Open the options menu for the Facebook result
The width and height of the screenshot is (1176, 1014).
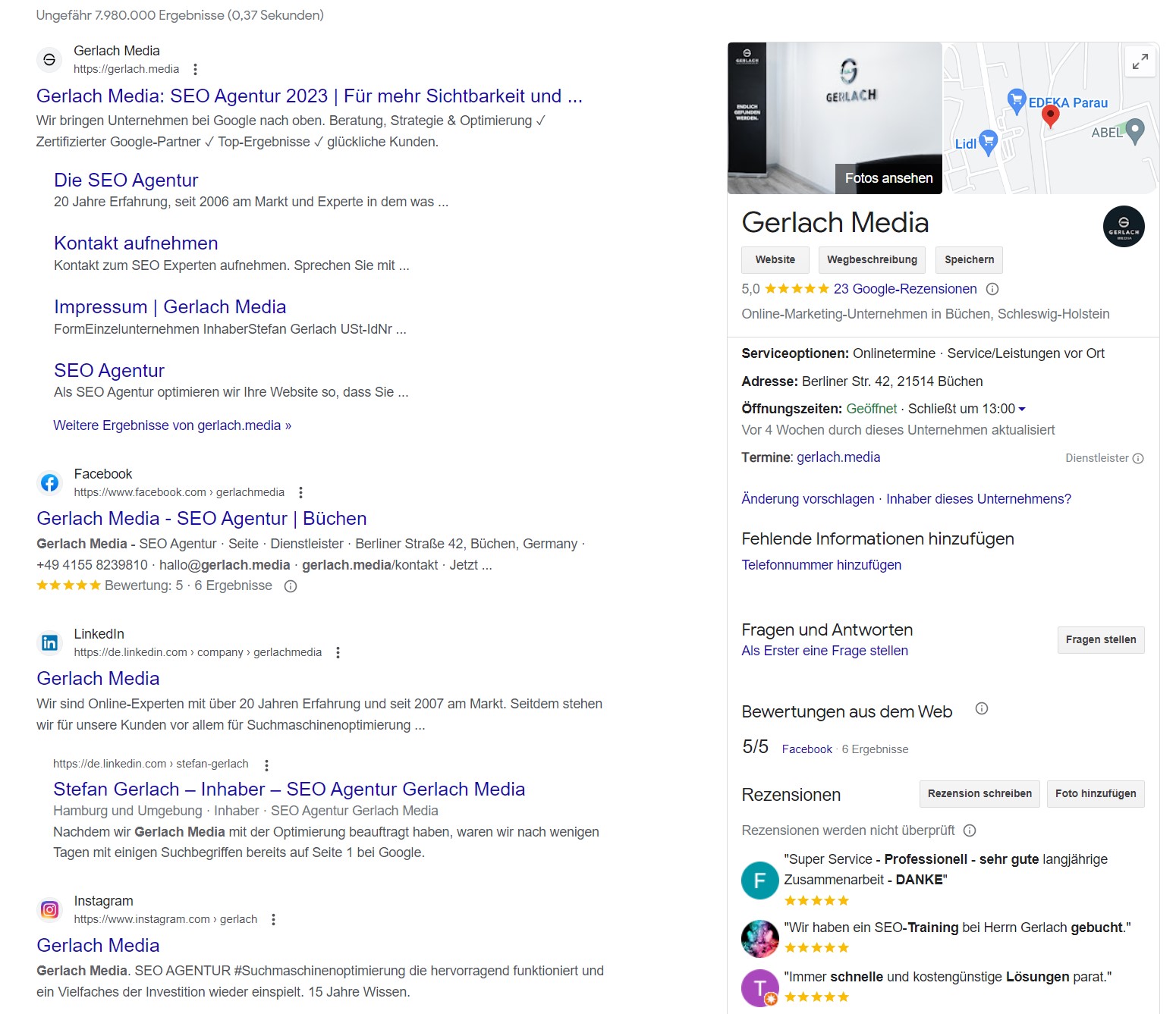click(x=300, y=492)
